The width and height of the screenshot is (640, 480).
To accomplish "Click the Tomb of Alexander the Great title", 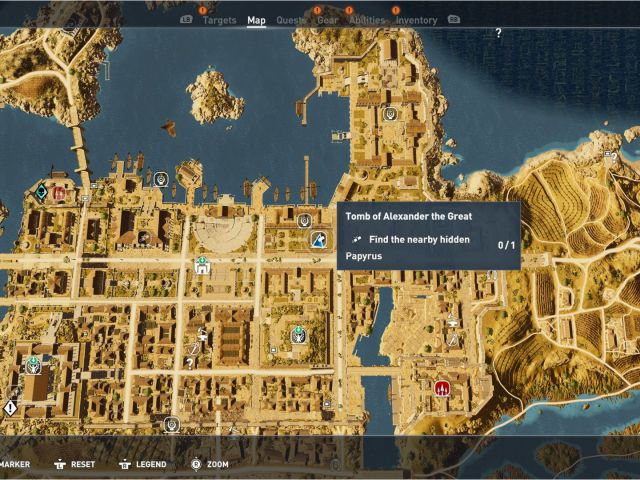I will point(409,216).
